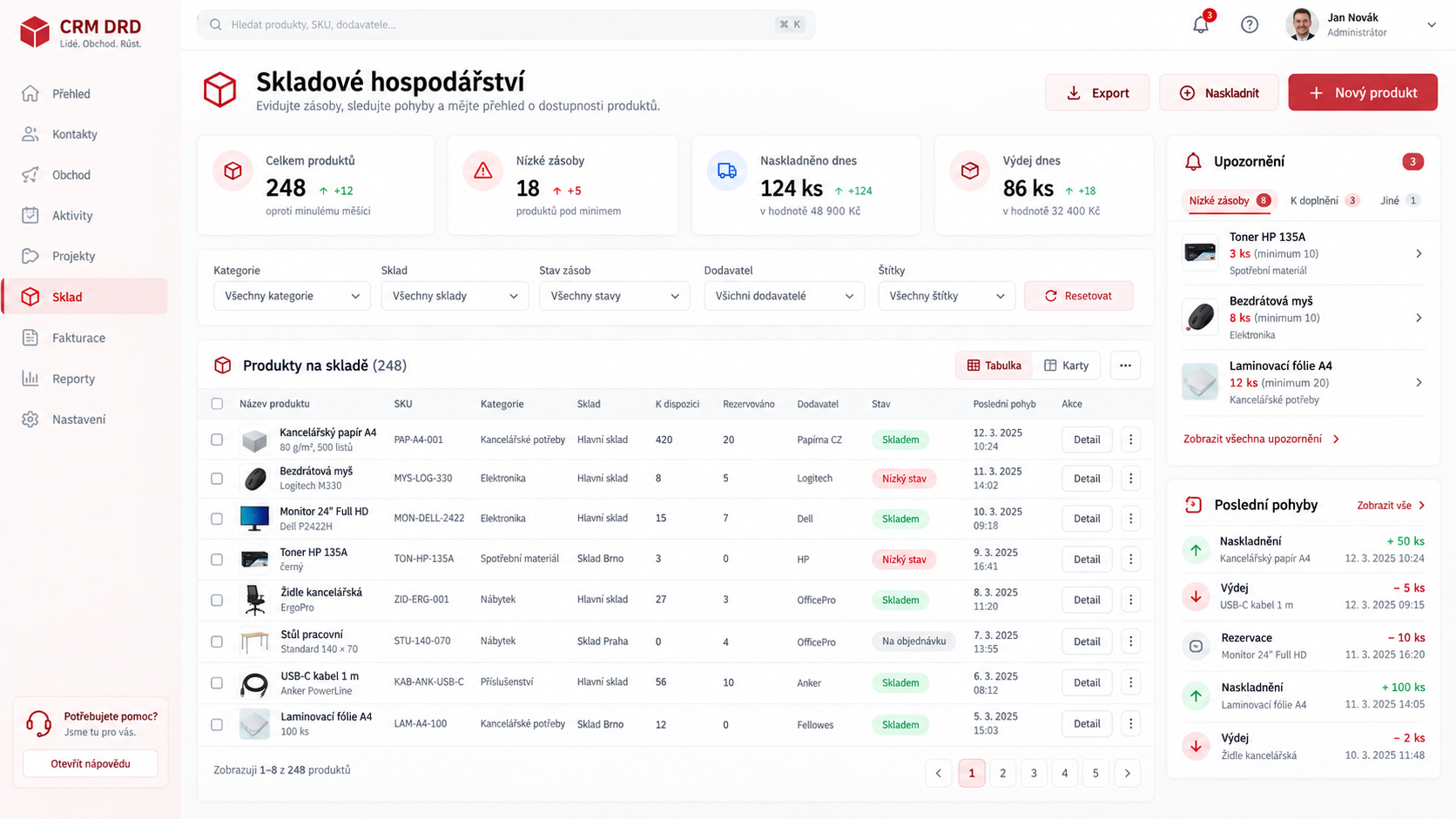Toggle the select-all checkbox in table header

click(217, 404)
